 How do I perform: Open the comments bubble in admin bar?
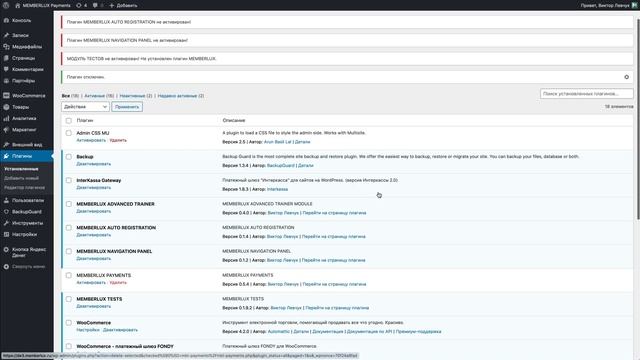[x=98, y=5]
